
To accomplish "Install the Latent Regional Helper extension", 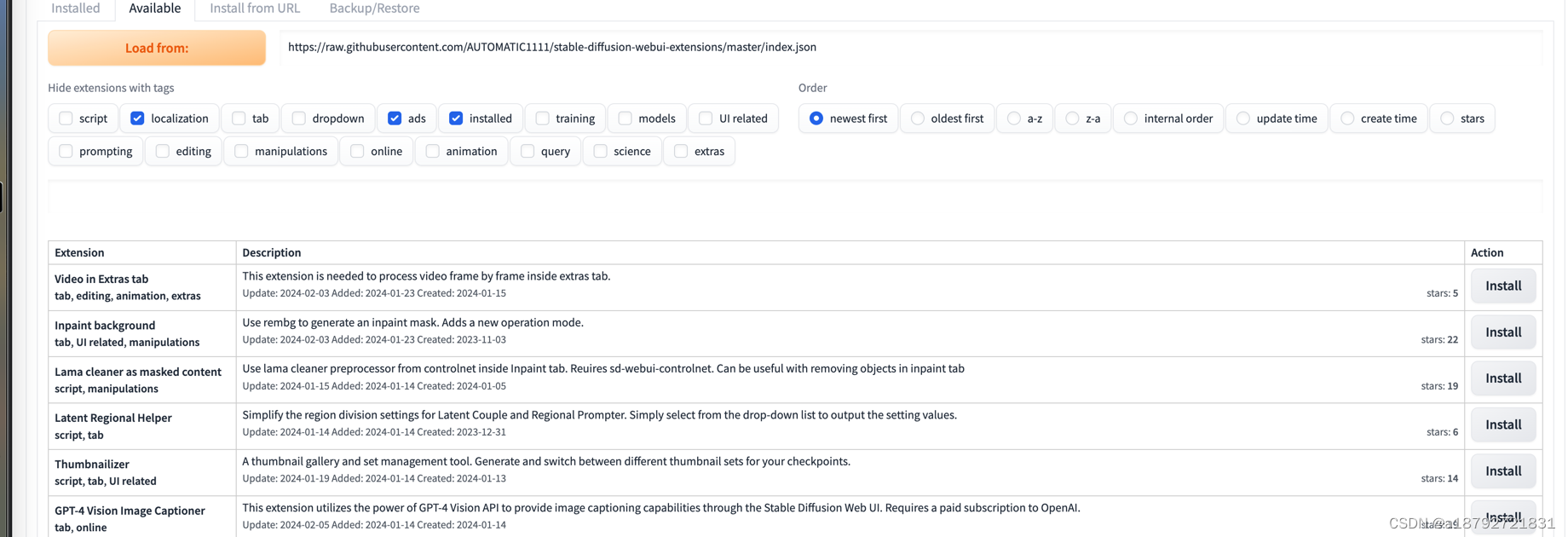I will pos(1503,424).
